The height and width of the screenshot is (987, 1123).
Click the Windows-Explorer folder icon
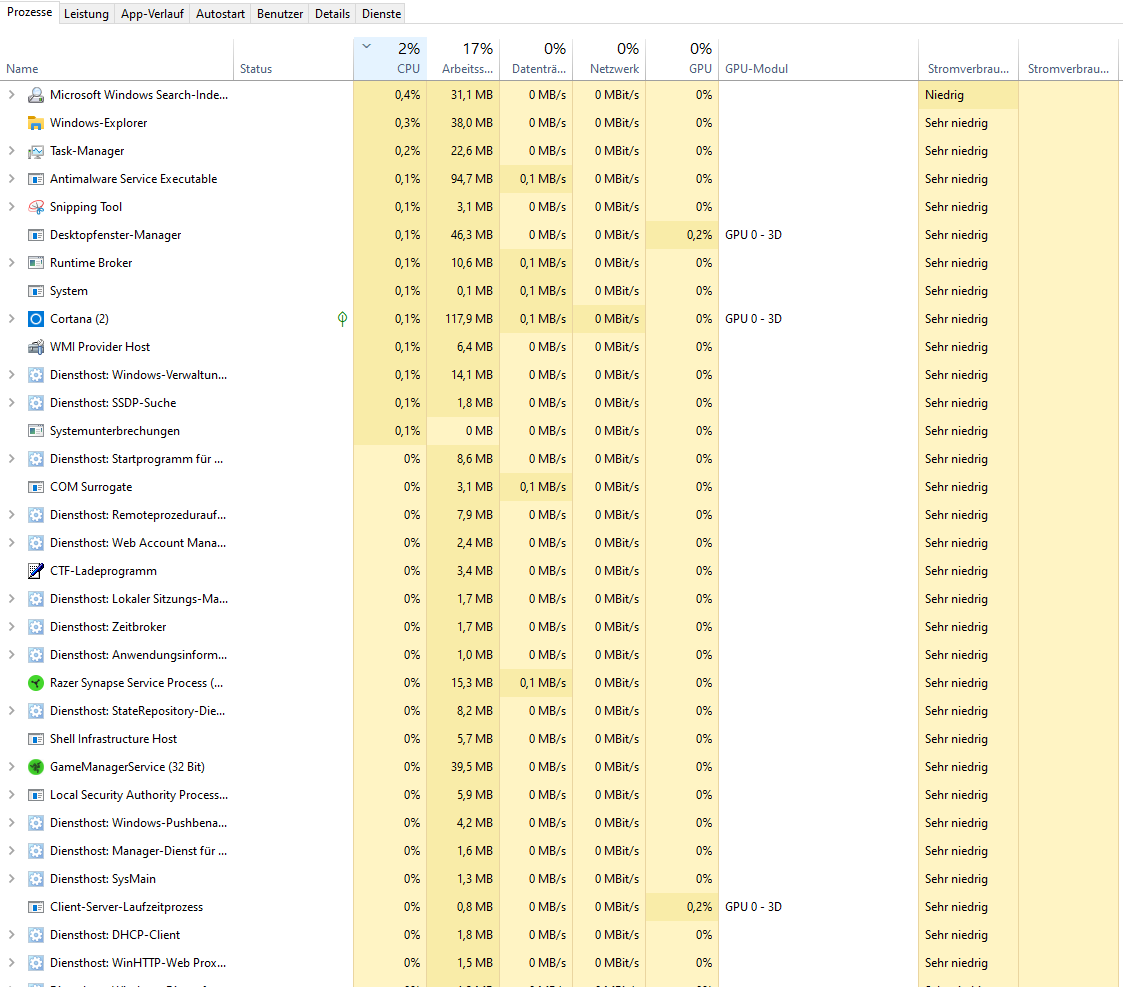pos(36,122)
